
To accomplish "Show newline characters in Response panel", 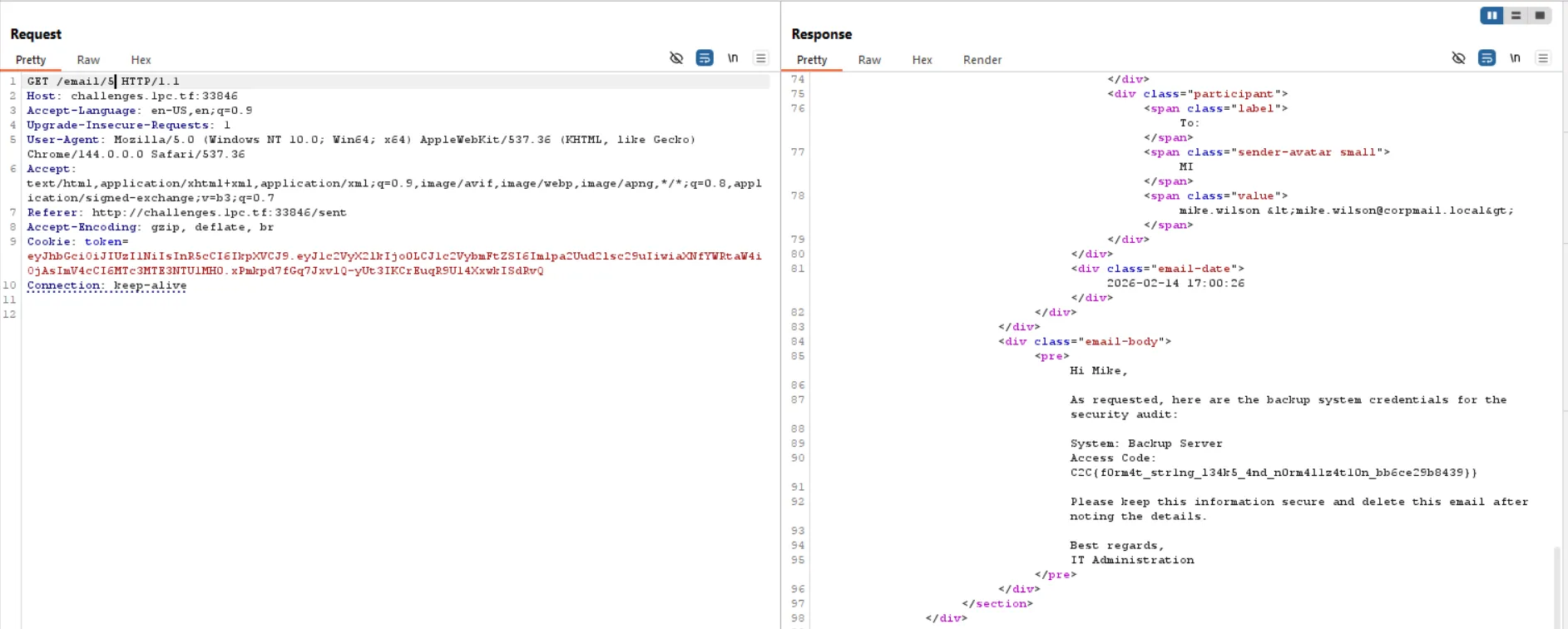I will pos(1515,58).
